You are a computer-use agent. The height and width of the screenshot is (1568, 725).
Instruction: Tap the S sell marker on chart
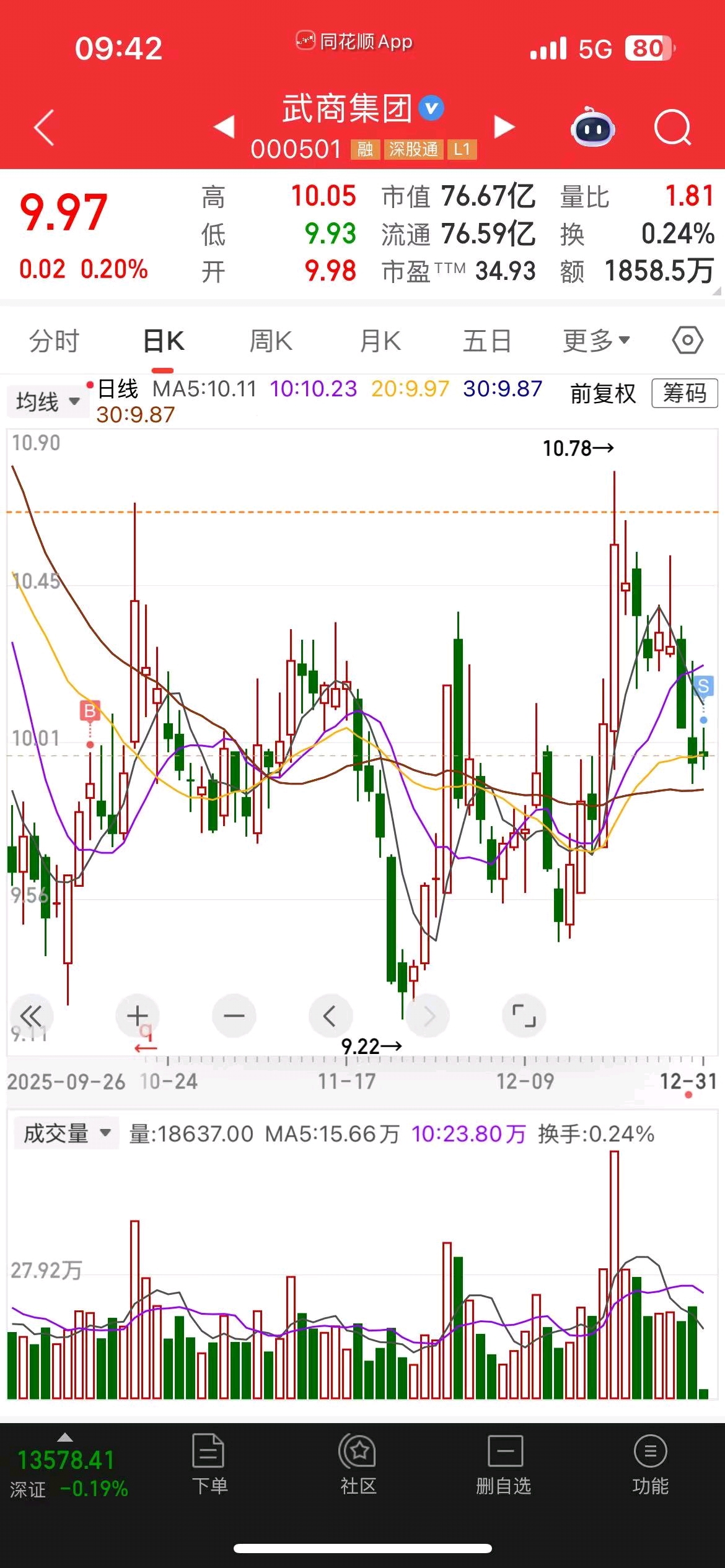tap(703, 686)
